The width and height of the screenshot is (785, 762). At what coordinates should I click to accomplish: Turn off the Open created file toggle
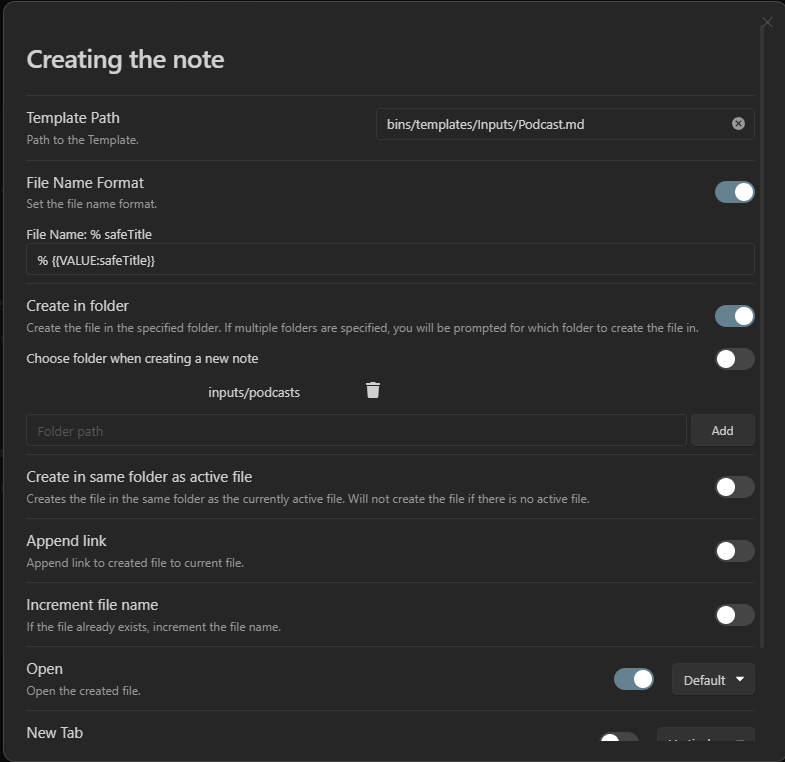click(633, 679)
